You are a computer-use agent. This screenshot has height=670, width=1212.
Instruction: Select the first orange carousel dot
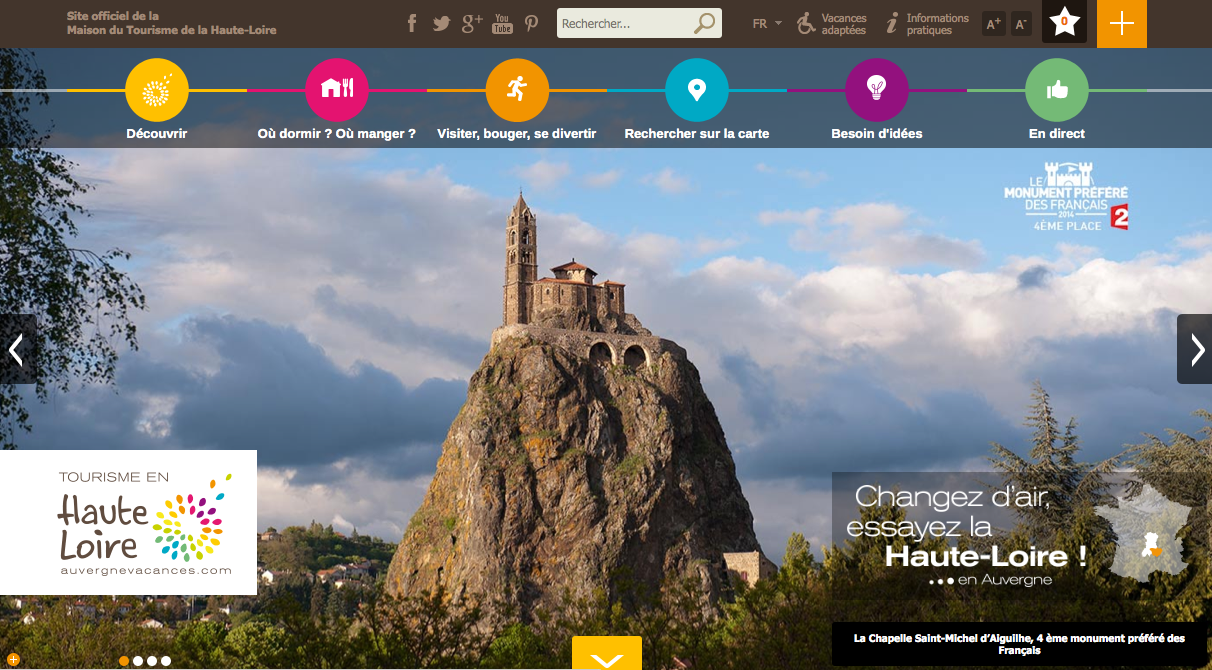pyautogui.click(x=124, y=661)
